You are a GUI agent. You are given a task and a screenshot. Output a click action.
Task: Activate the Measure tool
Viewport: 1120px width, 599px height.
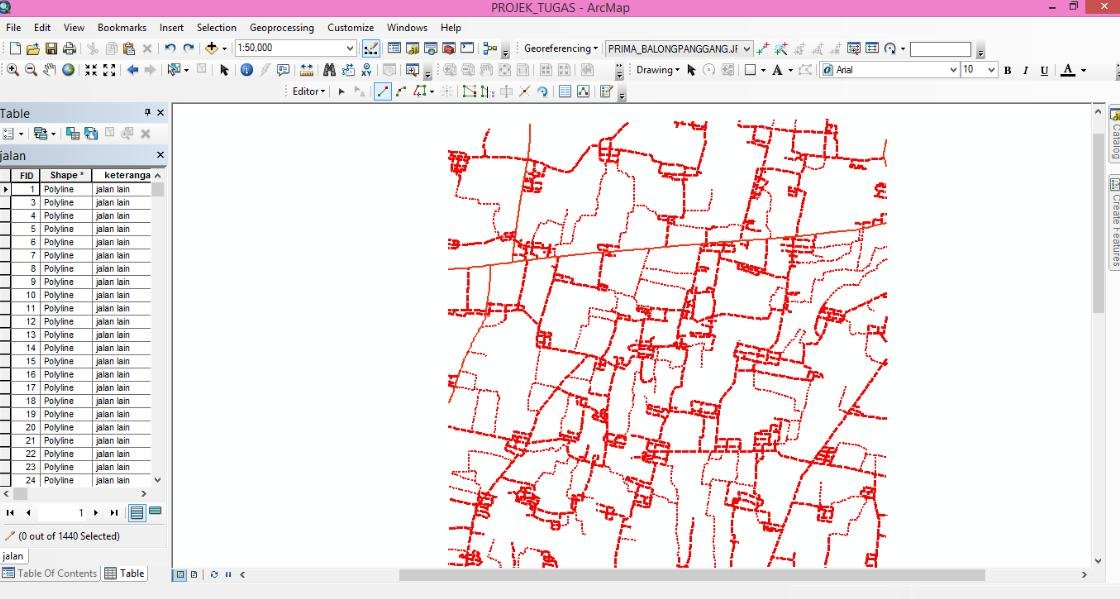pyautogui.click(x=307, y=69)
